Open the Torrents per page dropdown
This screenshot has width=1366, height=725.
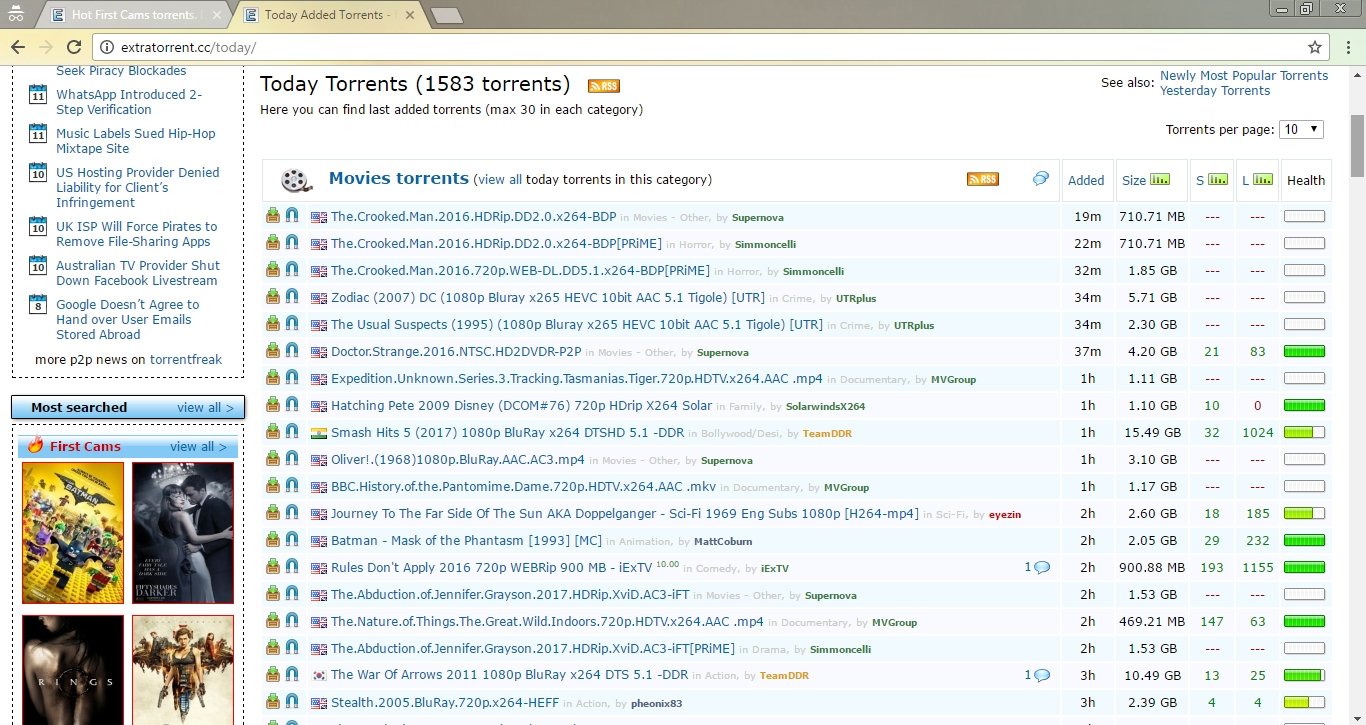coord(1302,129)
